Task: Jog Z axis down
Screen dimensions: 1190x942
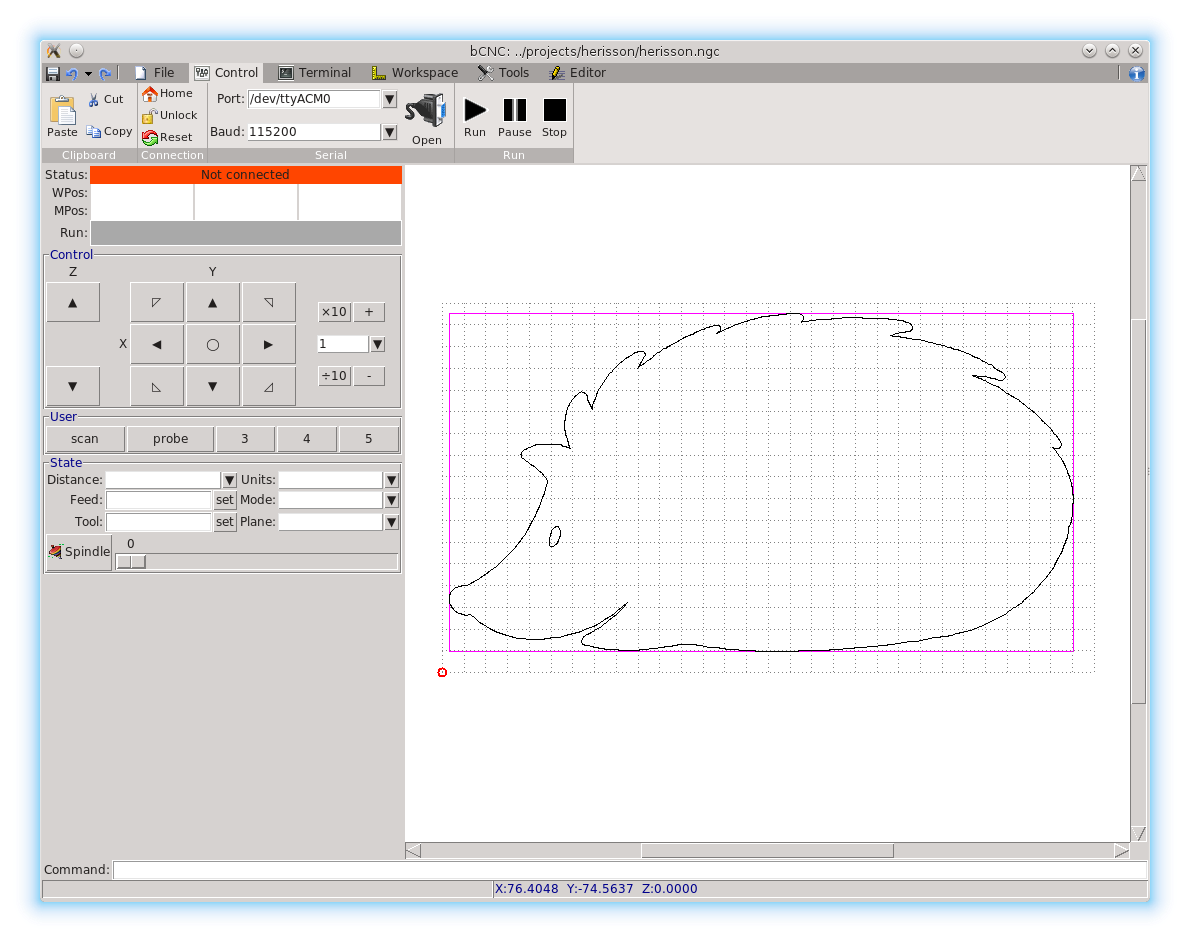Action: point(73,386)
